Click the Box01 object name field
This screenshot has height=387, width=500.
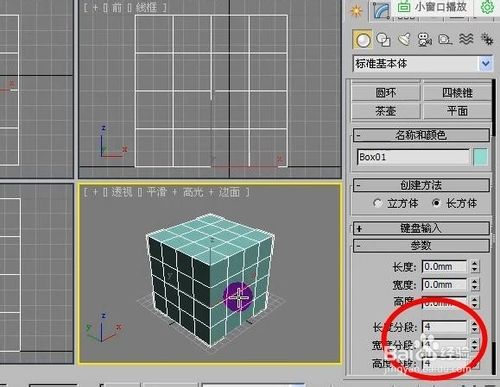coord(413,157)
